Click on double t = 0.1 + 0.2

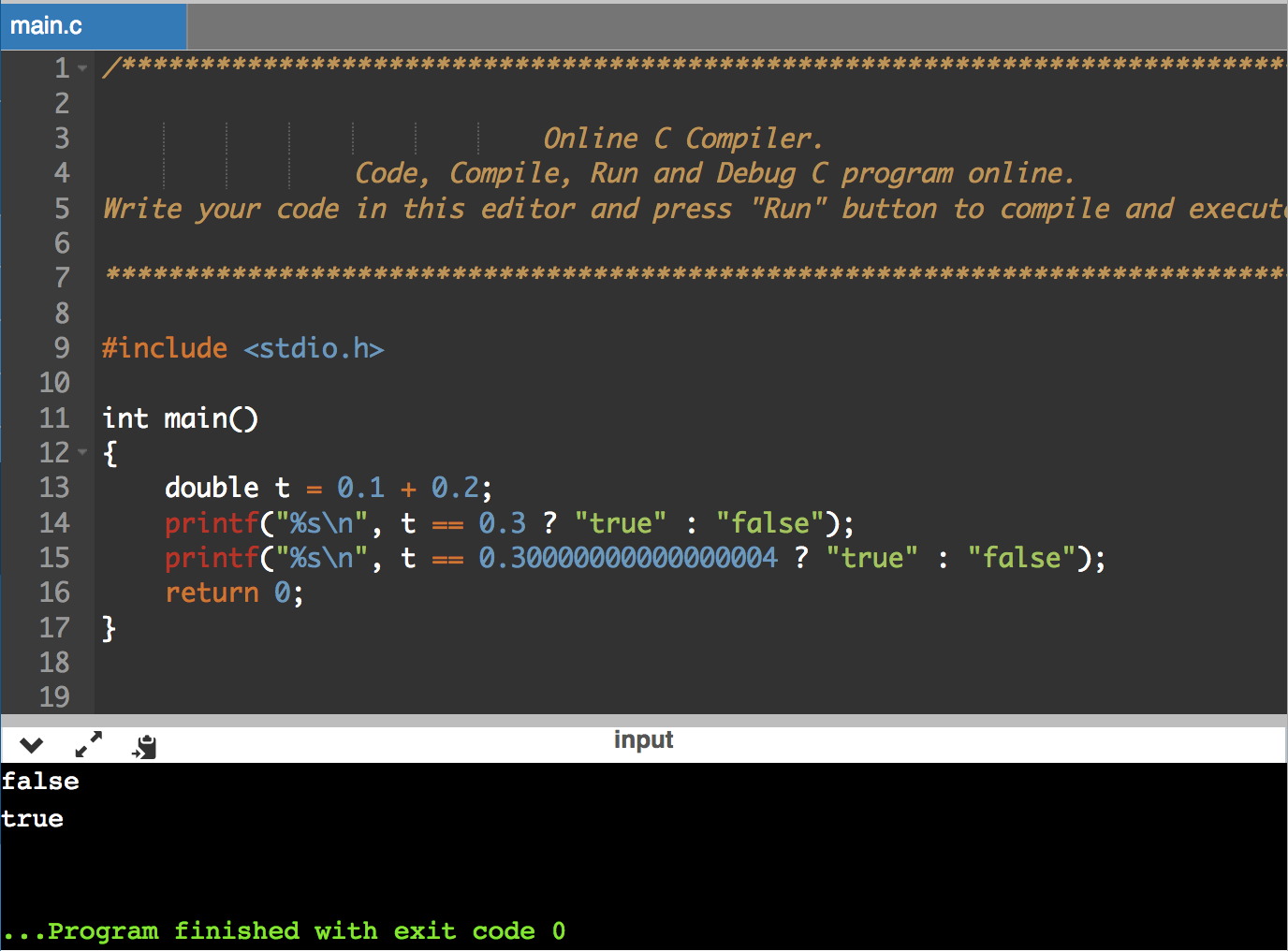coord(328,488)
